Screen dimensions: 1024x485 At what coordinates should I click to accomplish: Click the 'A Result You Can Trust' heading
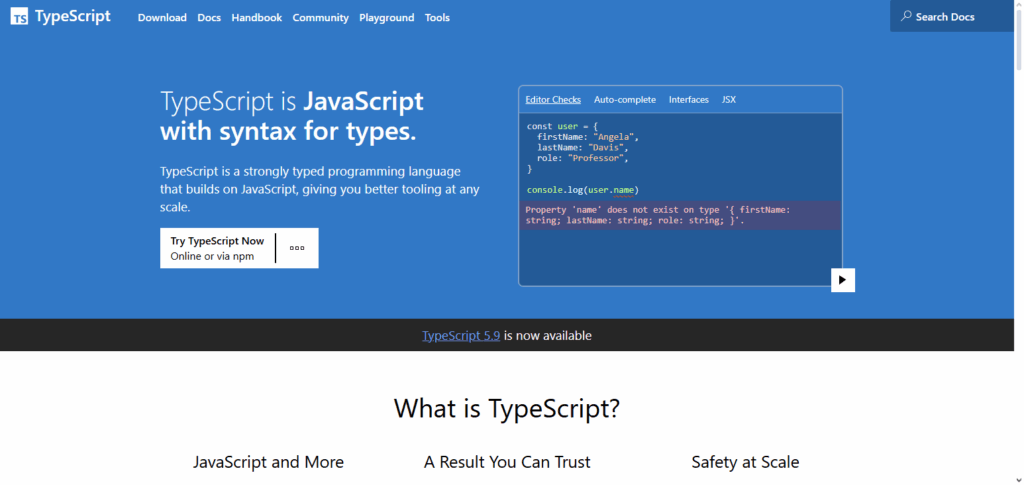(507, 462)
